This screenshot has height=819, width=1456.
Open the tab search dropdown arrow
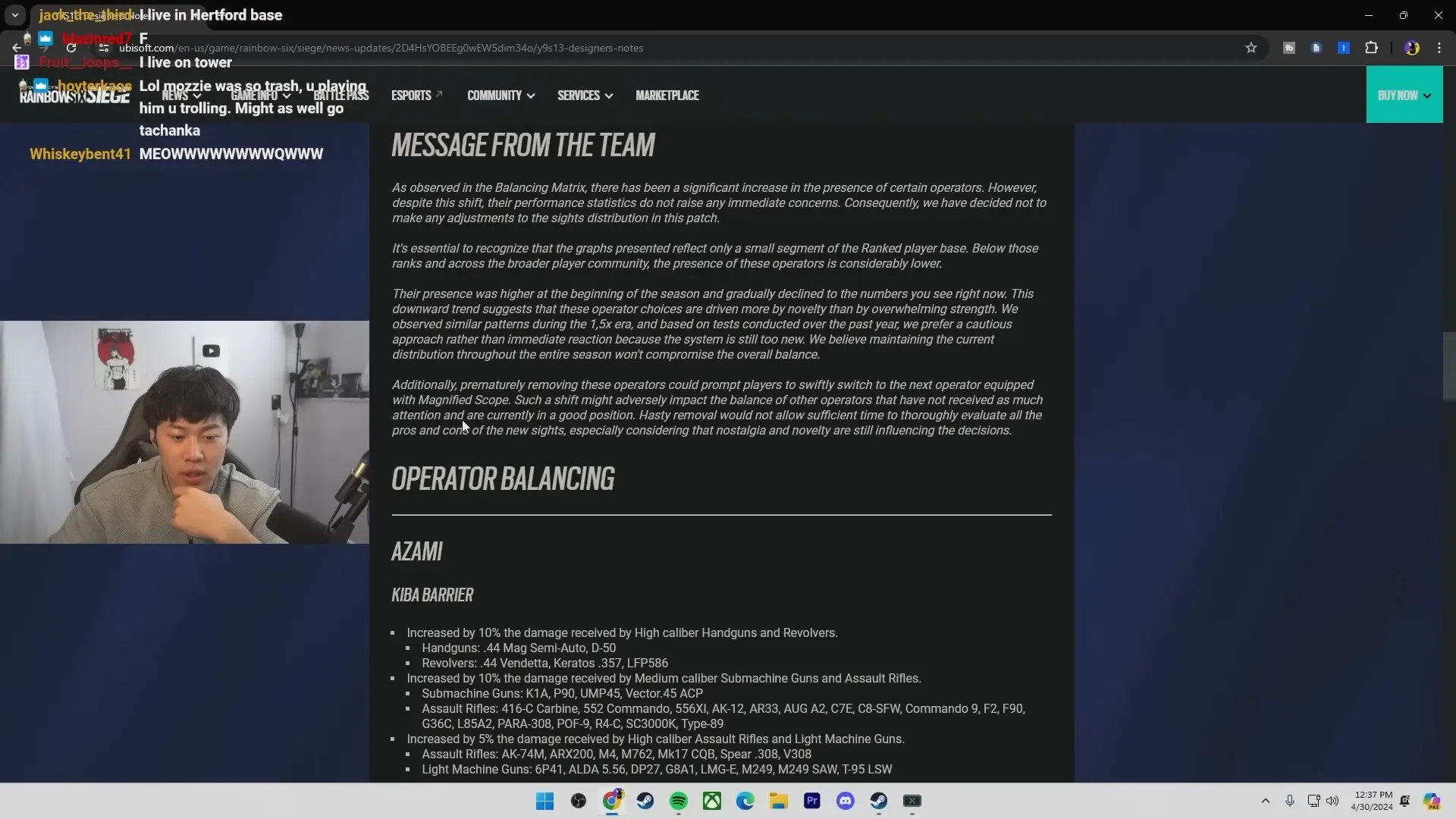[x=14, y=14]
